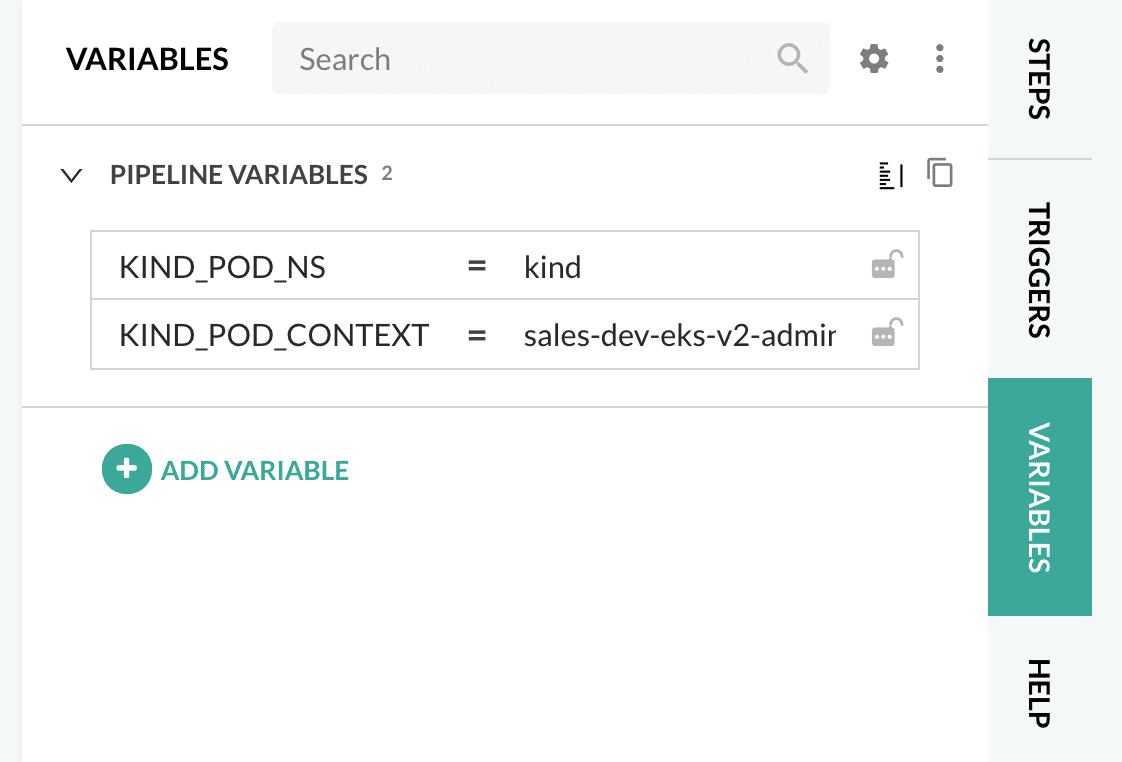Click the ADD VARIABLE text link
This screenshot has width=1122, height=762.
[x=254, y=470]
